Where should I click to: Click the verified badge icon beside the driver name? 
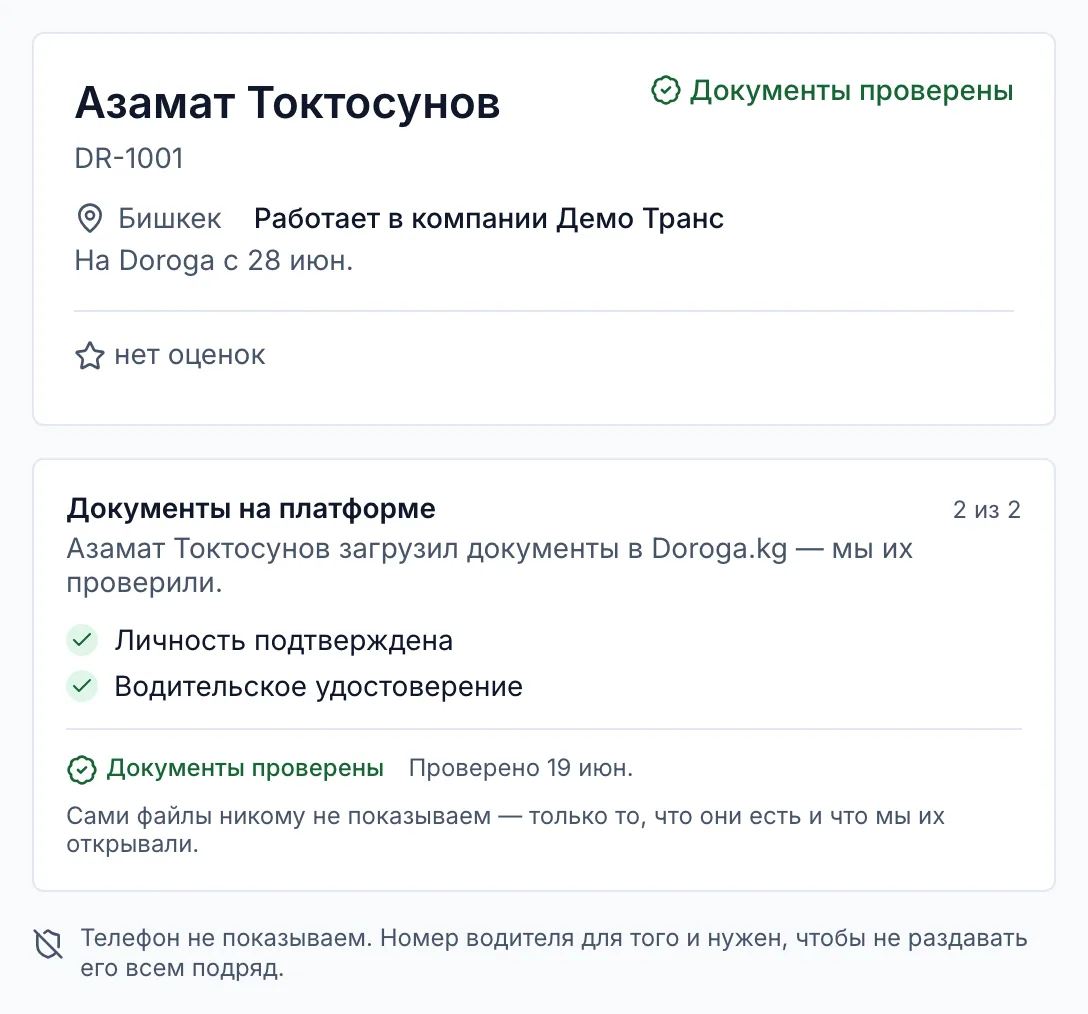665,90
